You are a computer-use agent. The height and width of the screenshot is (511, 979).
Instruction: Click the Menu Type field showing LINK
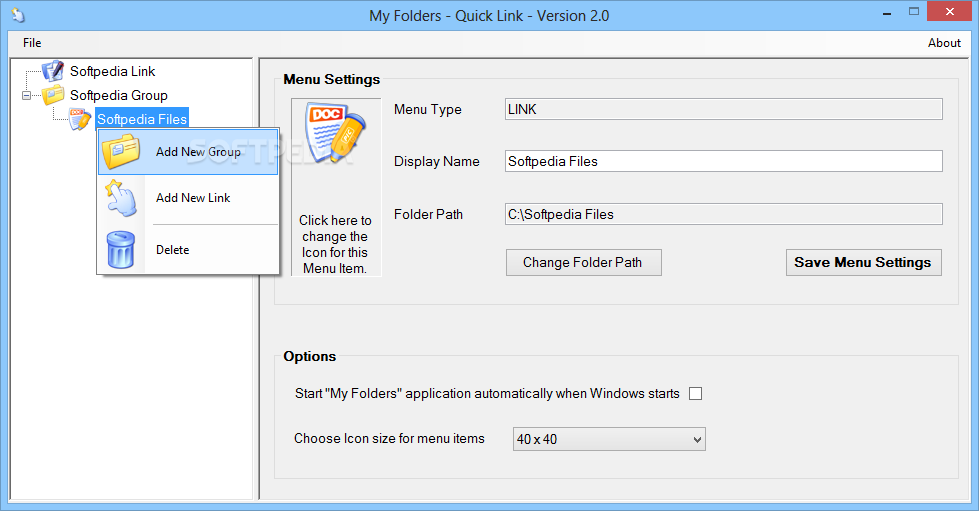tap(724, 109)
